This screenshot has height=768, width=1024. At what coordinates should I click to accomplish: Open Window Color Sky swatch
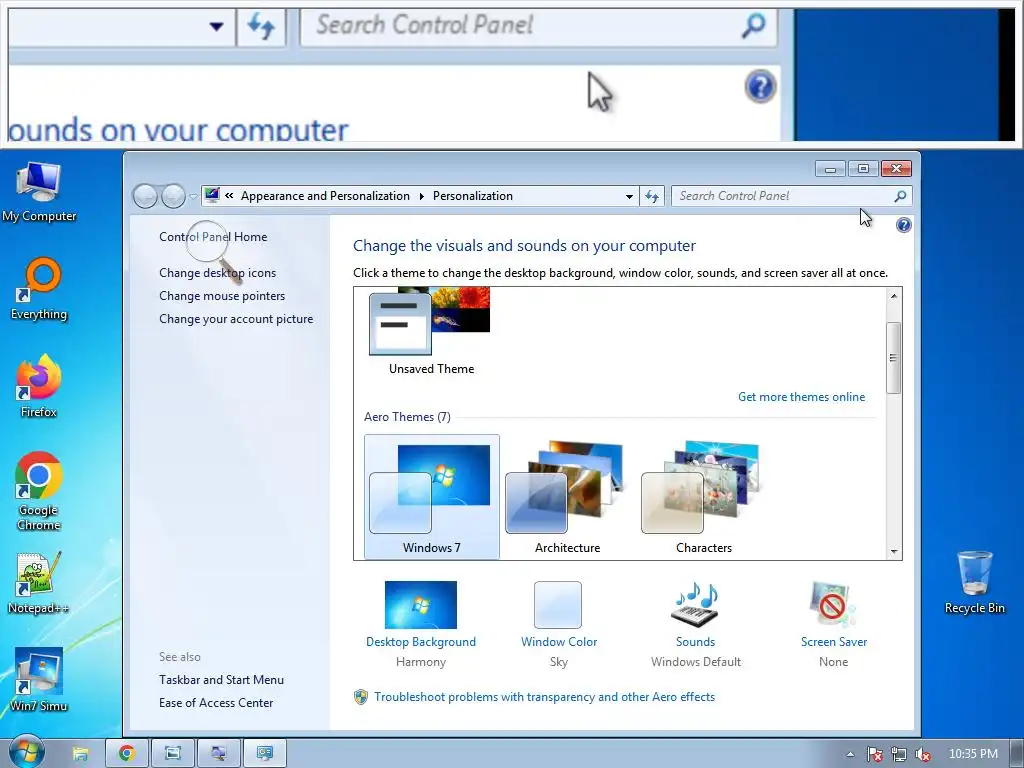pyautogui.click(x=558, y=605)
